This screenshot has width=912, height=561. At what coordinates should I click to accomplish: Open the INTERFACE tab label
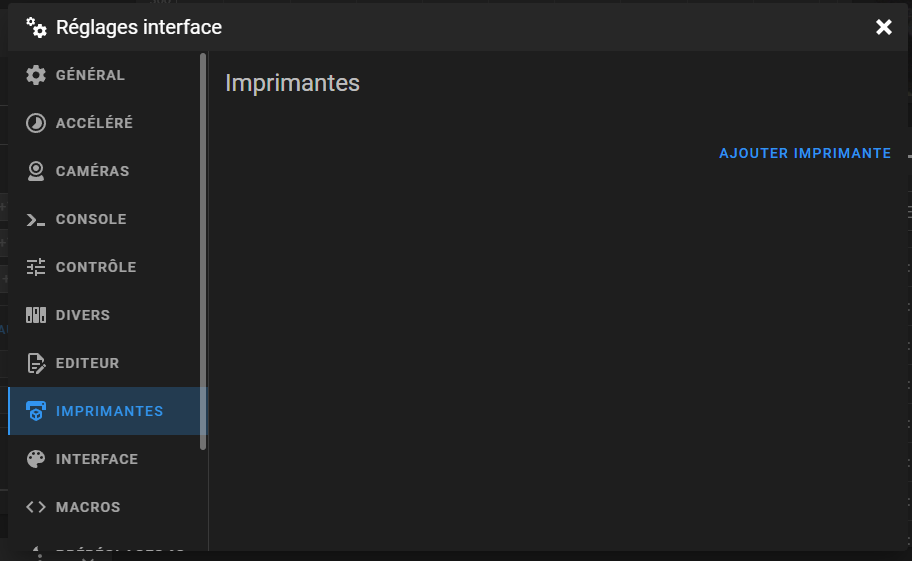click(x=97, y=459)
